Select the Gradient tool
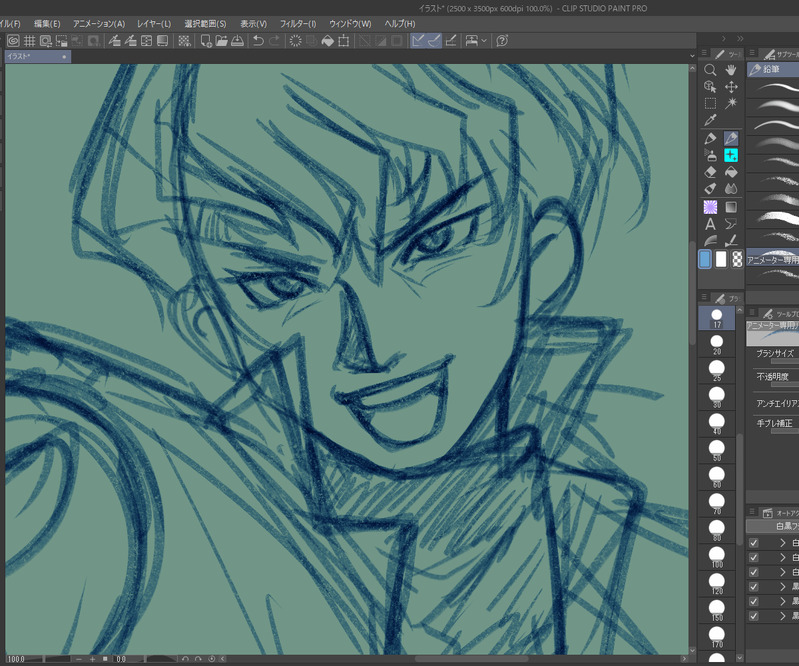This screenshot has width=799, height=666. pos(731,207)
